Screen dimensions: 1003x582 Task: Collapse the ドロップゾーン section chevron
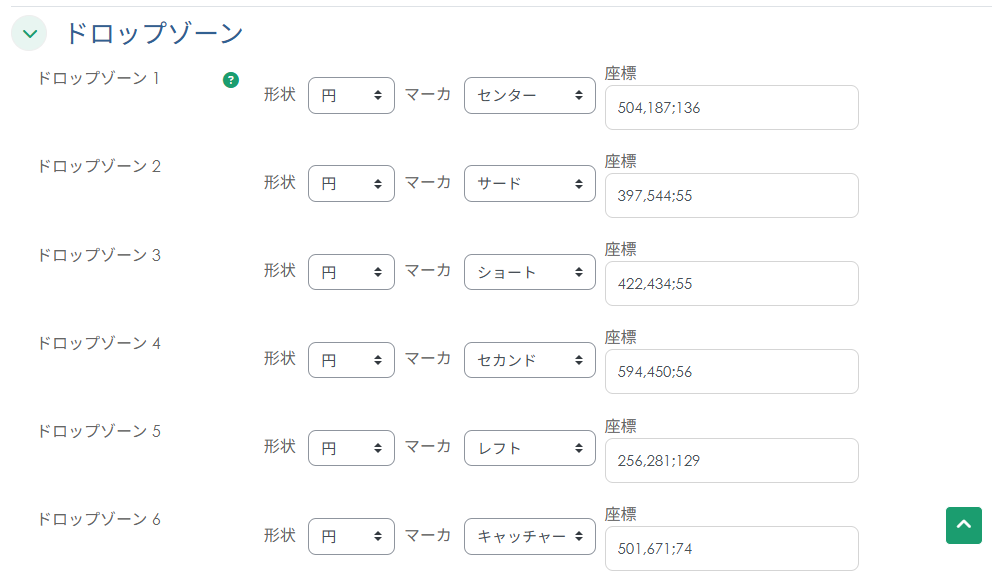click(x=29, y=34)
